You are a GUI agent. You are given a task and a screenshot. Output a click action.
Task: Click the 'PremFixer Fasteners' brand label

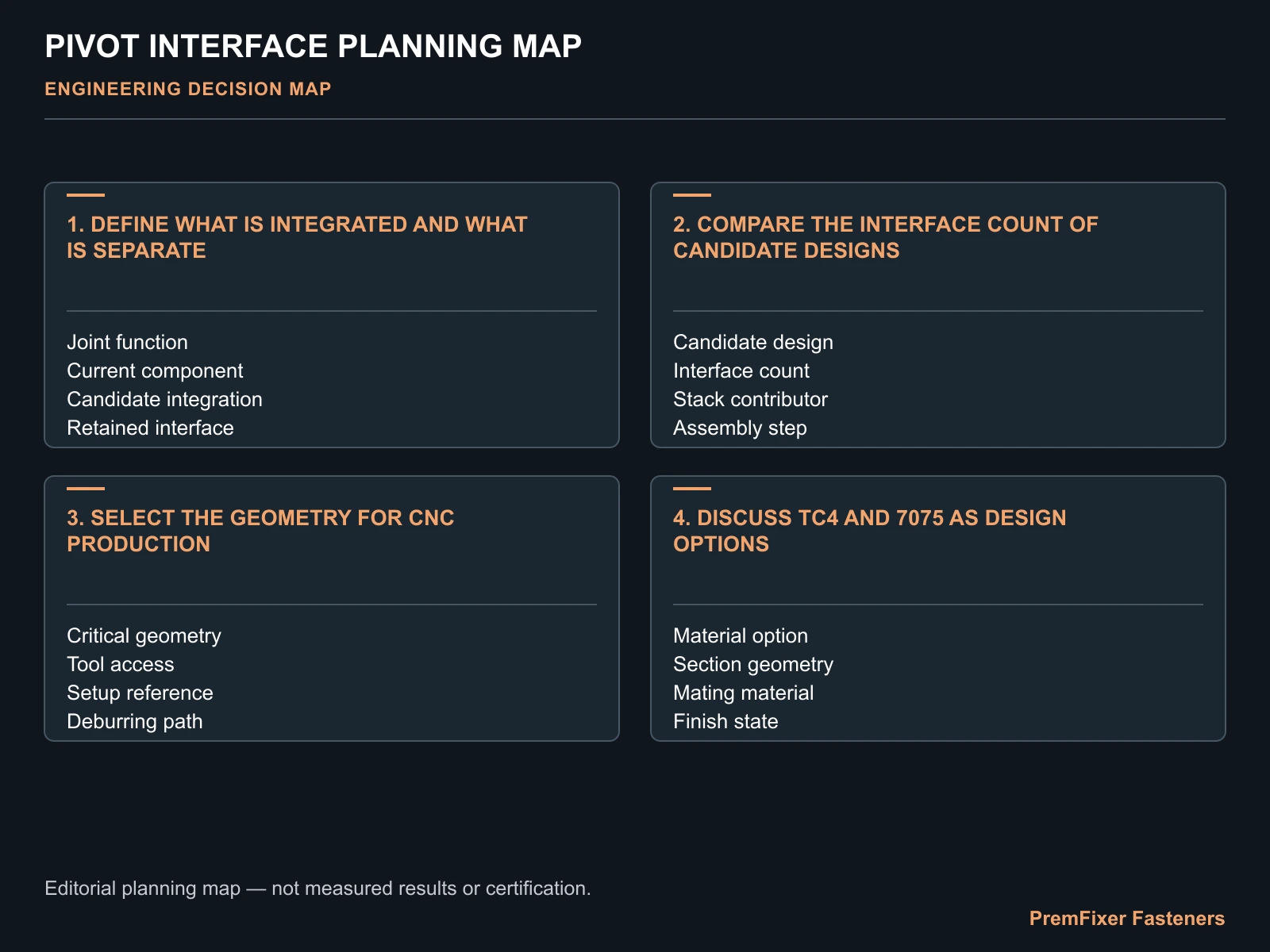[x=1127, y=918]
